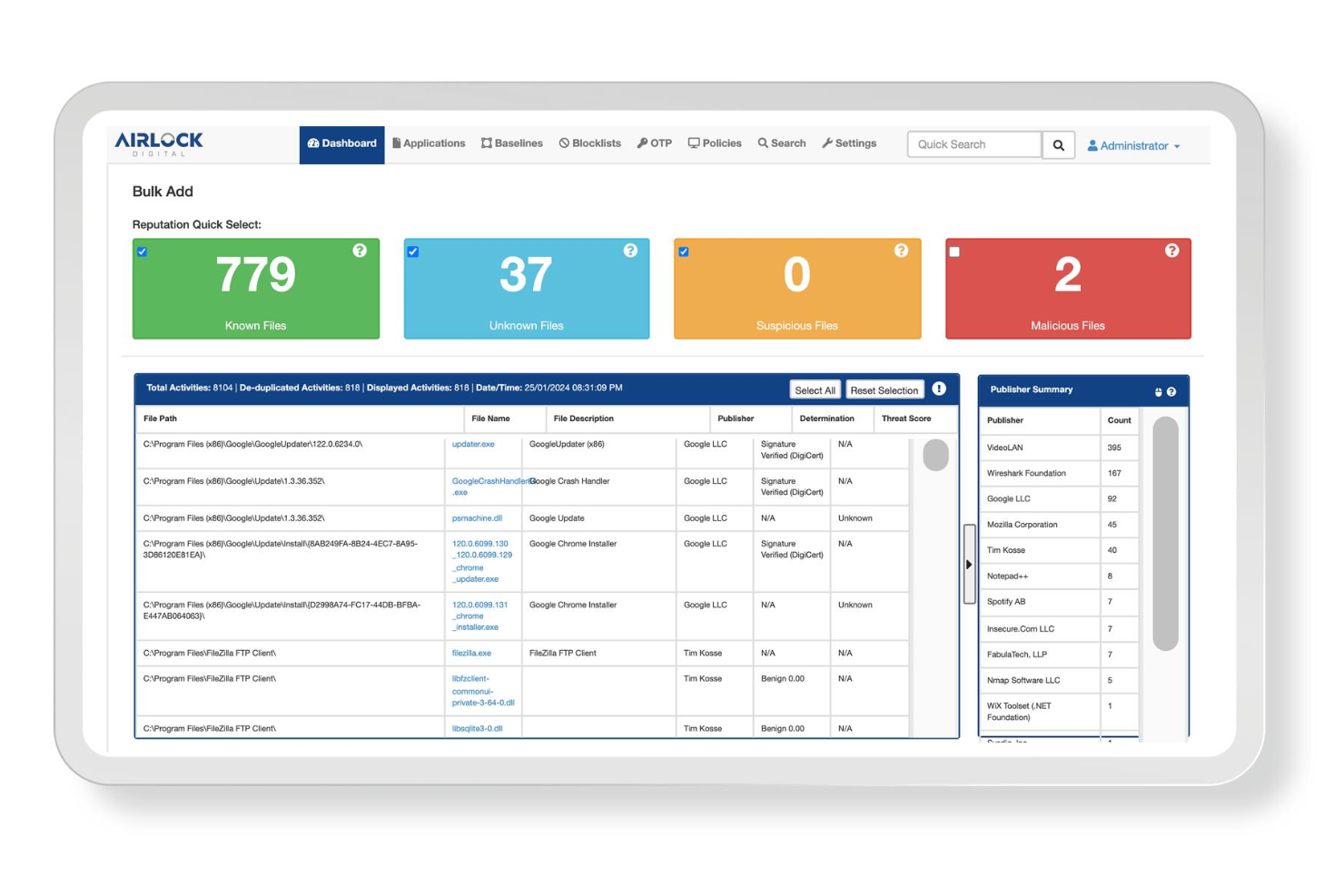
Task: Click the exclamation alert icon in activities bar
Action: click(x=940, y=388)
